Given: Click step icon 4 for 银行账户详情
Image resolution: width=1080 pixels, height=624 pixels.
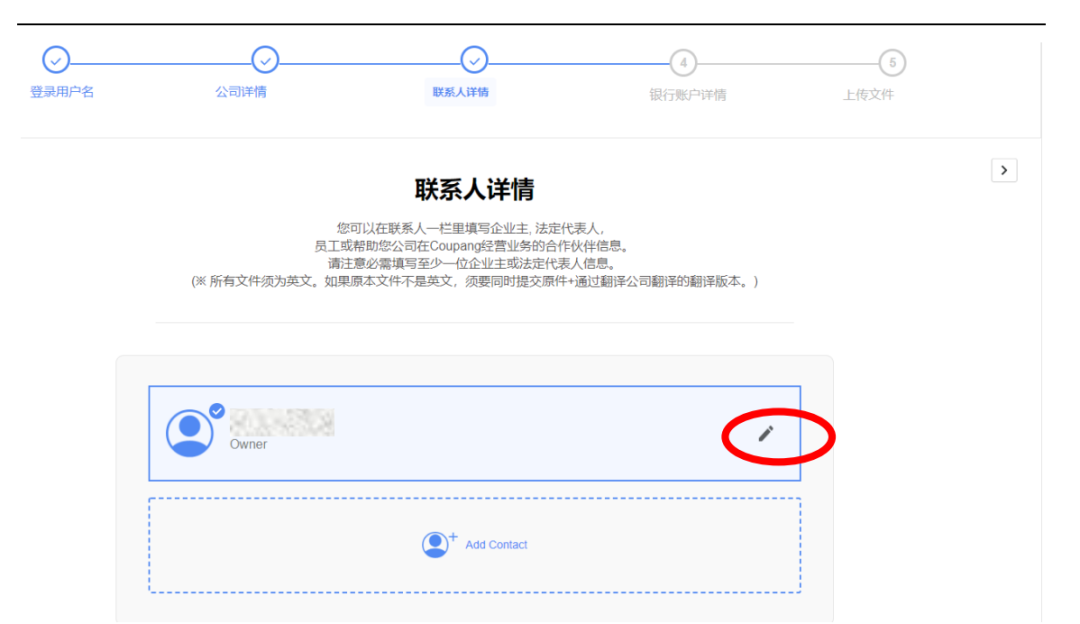Looking at the screenshot, I should click(x=683, y=61).
